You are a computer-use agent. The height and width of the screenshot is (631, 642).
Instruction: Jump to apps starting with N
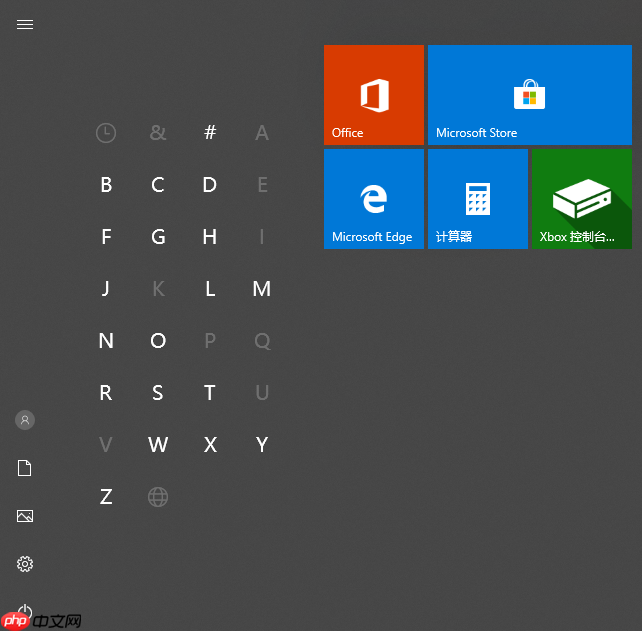(x=106, y=341)
